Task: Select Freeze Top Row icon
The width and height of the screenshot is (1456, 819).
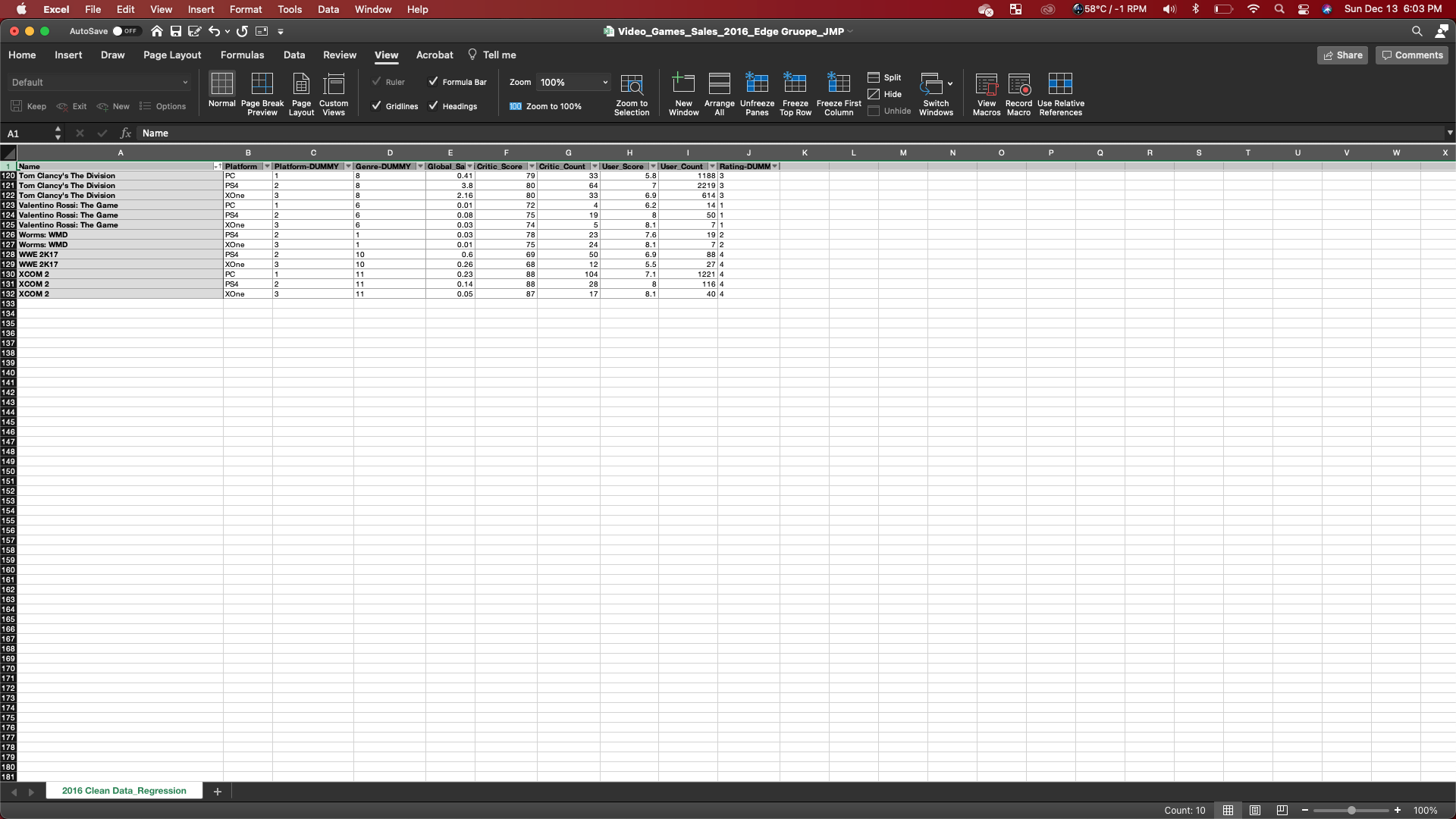Action: point(795,84)
